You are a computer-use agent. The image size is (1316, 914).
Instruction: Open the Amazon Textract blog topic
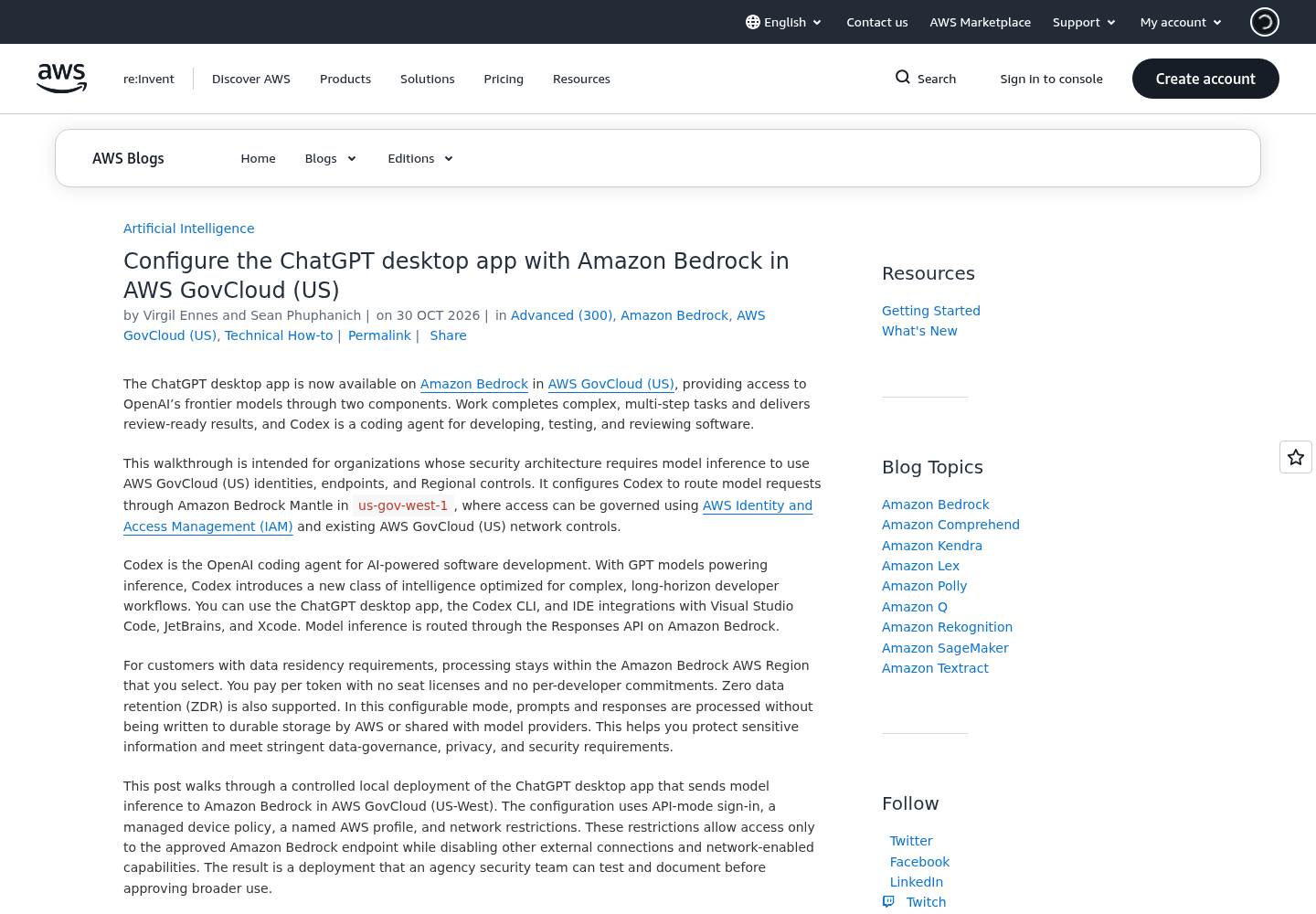tap(935, 668)
